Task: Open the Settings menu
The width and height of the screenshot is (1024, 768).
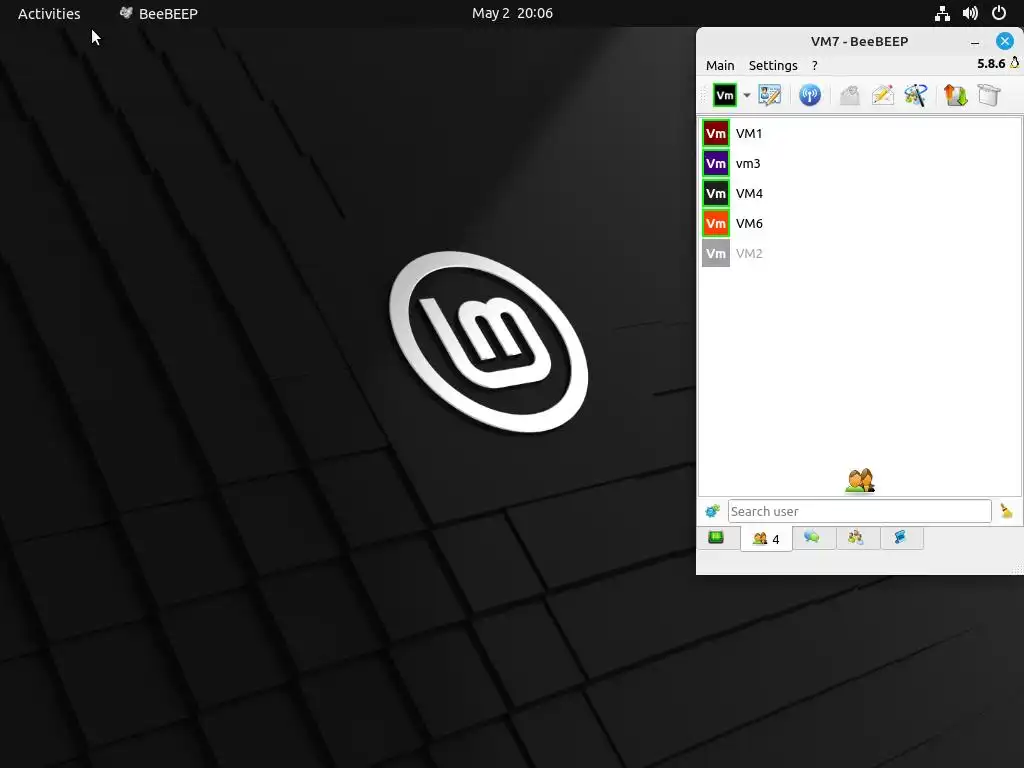Action: [773, 65]
